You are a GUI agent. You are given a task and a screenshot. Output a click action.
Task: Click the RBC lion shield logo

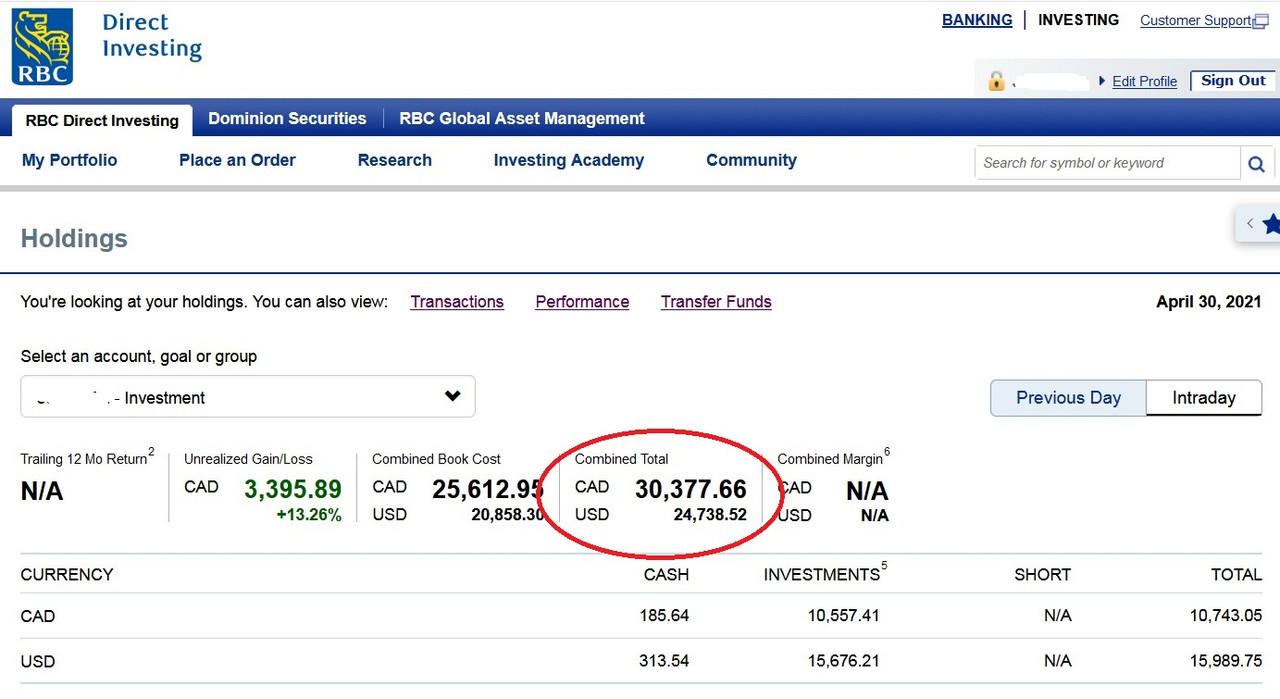pos(42,47)
